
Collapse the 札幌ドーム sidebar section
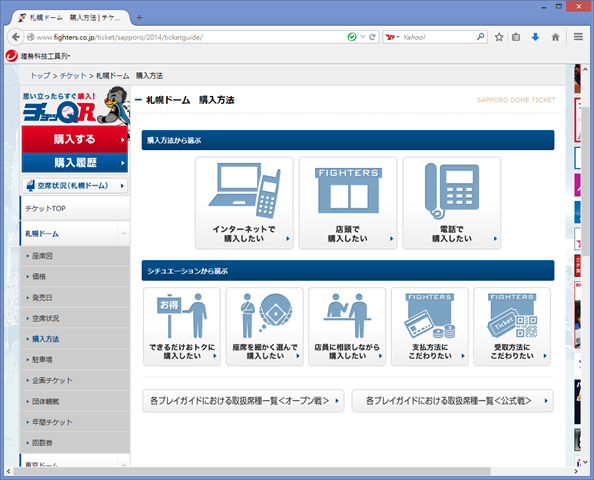[x=123, y=233]
